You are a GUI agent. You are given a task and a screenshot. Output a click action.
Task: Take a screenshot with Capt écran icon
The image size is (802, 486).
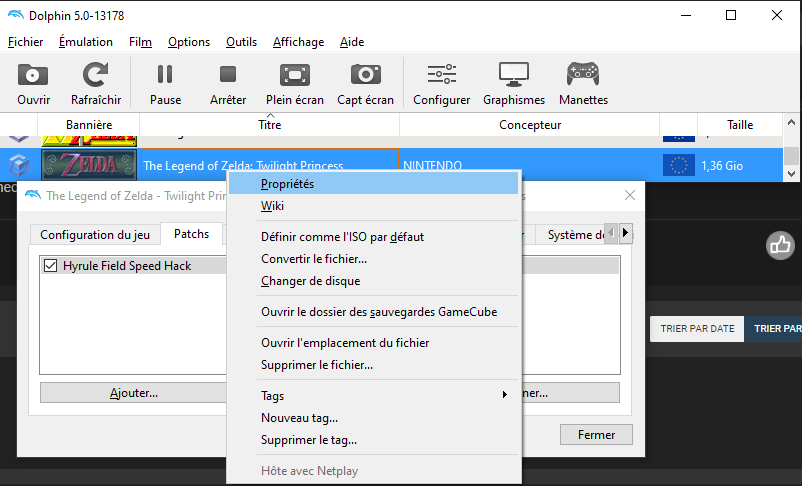coord(365,75)
